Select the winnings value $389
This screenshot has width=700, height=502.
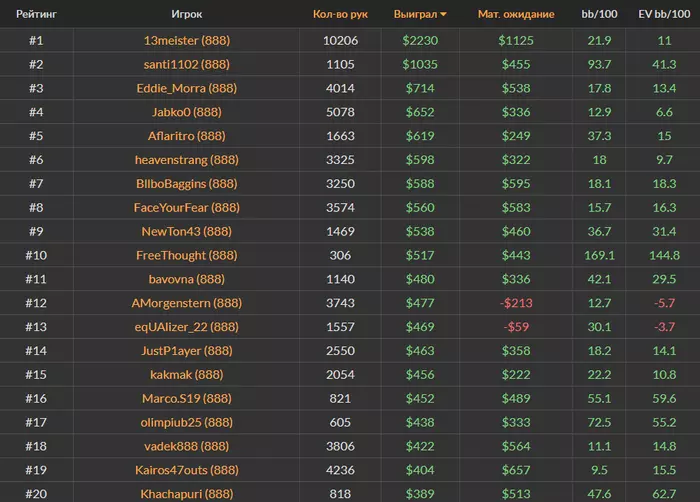(x=420, y=494)
